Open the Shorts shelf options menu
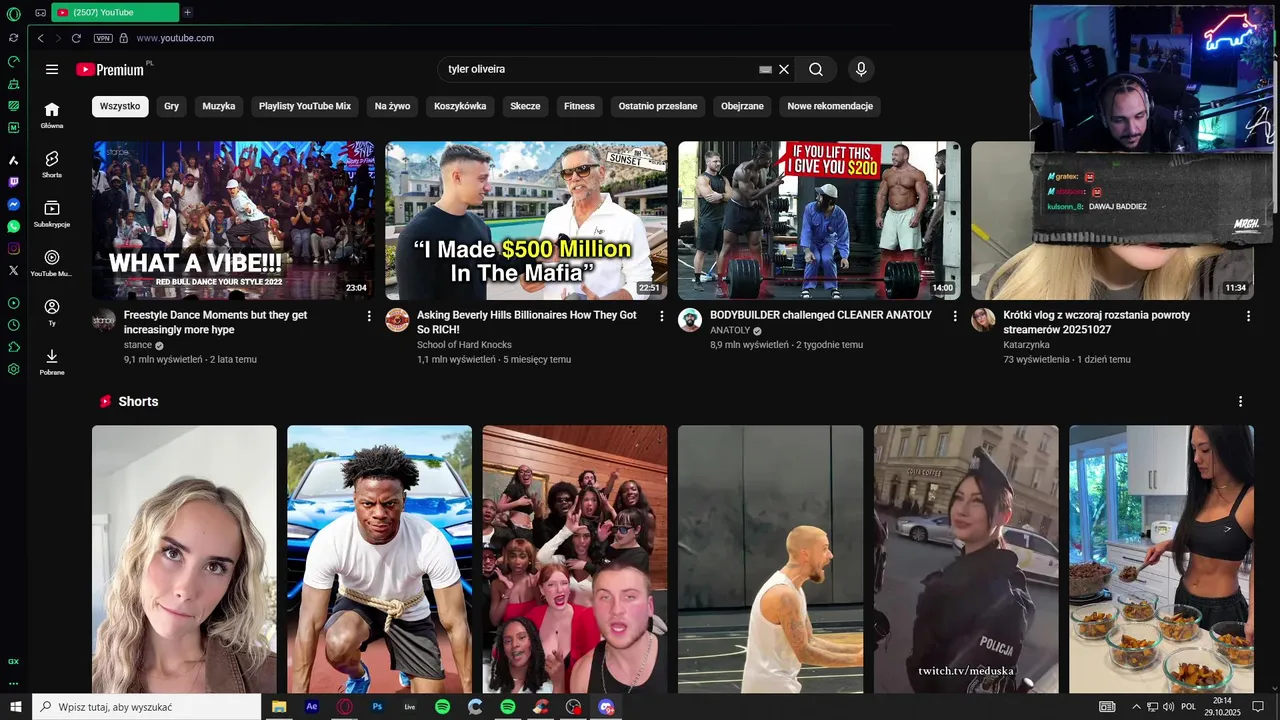This screenshot has height=720, width=1280. click(x=1241, y=401)
